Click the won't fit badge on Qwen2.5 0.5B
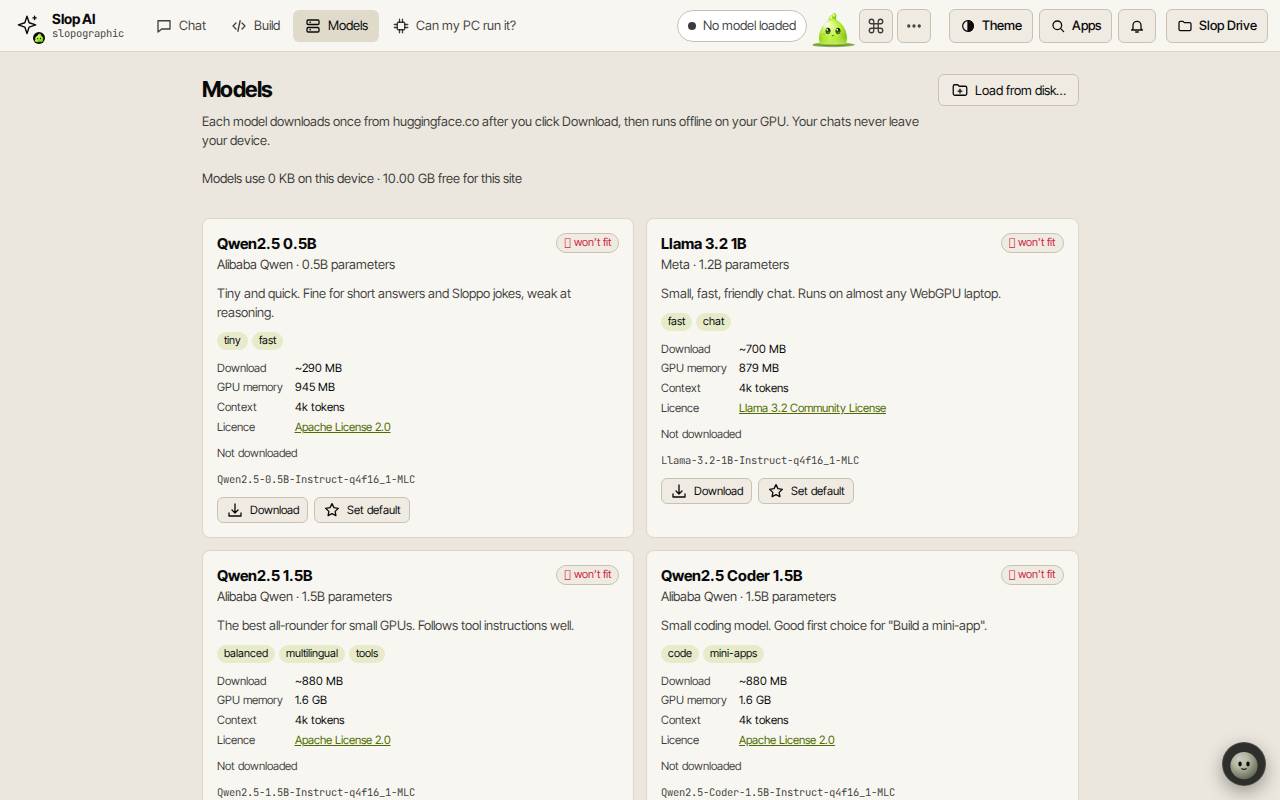 pos(588,243)
